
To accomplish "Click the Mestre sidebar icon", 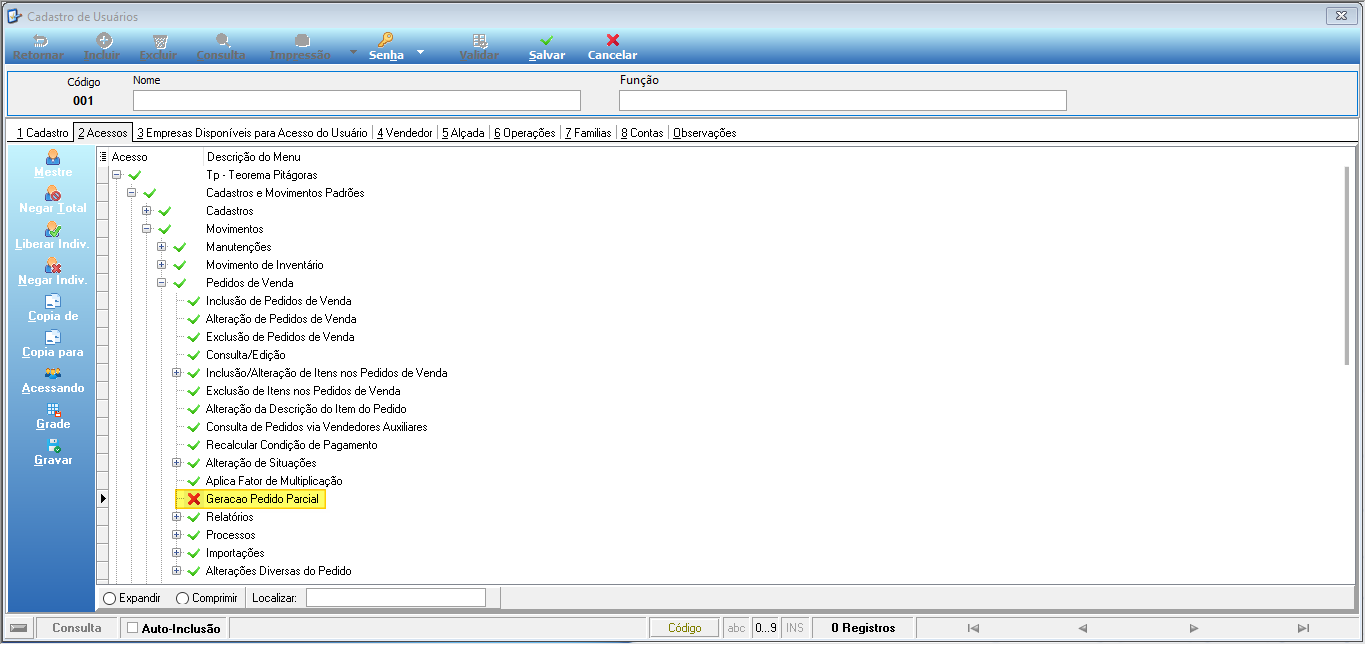I will click(53, 157).
